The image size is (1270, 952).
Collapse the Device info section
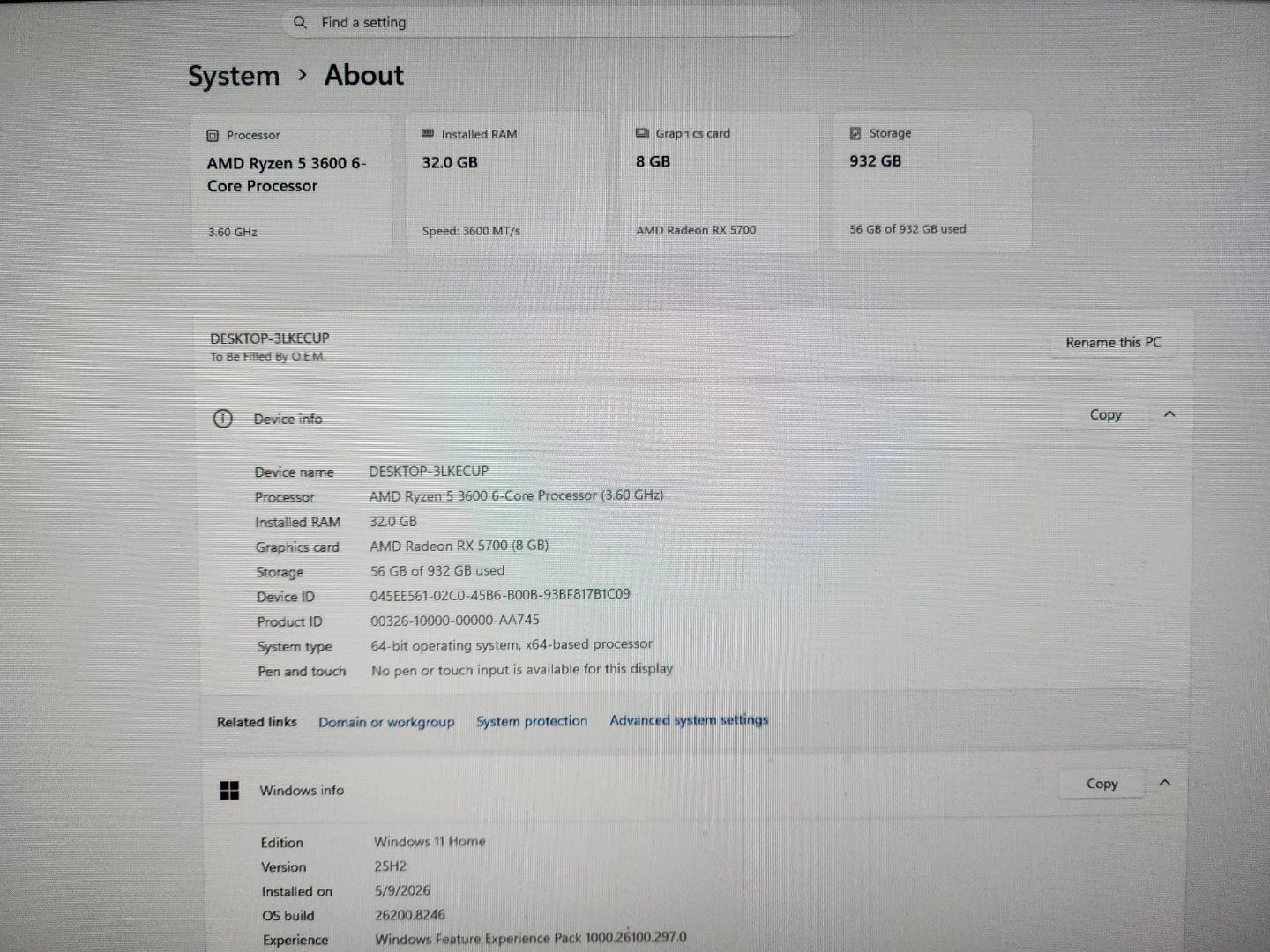[1169, 413]
